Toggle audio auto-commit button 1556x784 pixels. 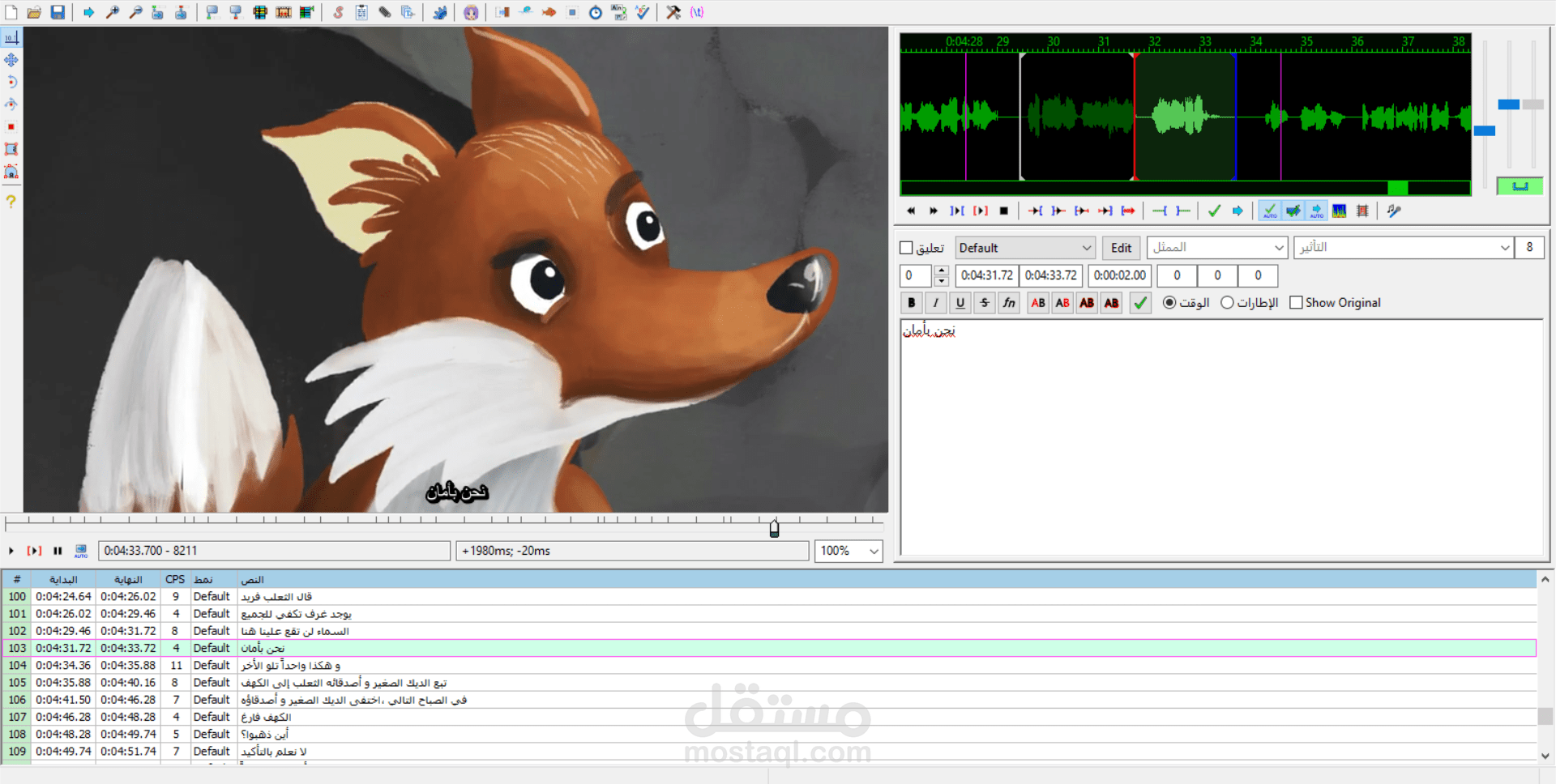1270,211
